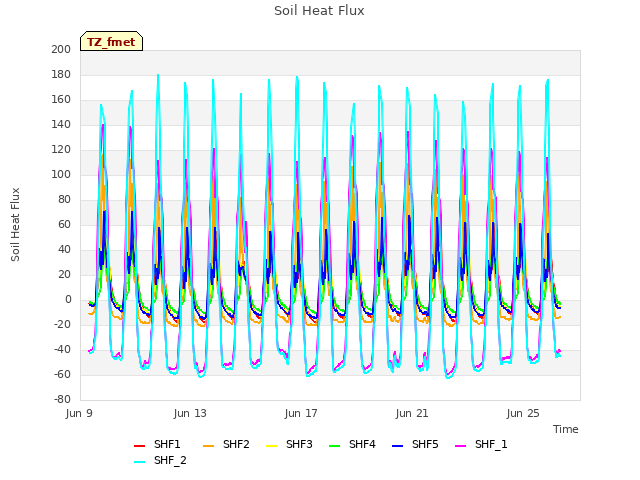Screen dimensions: 640x480
Task: Click the blue SHF5 legend color marker
Action: click(x=398, y=446)
